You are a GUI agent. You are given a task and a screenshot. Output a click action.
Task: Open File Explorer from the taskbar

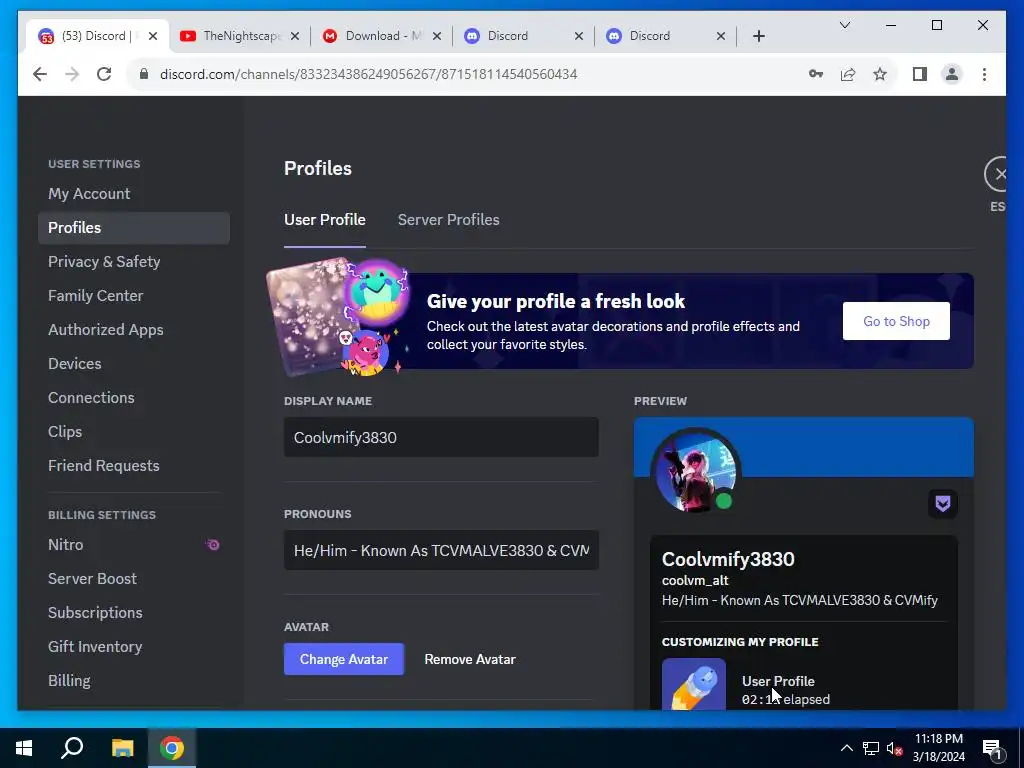pos(122,748)
